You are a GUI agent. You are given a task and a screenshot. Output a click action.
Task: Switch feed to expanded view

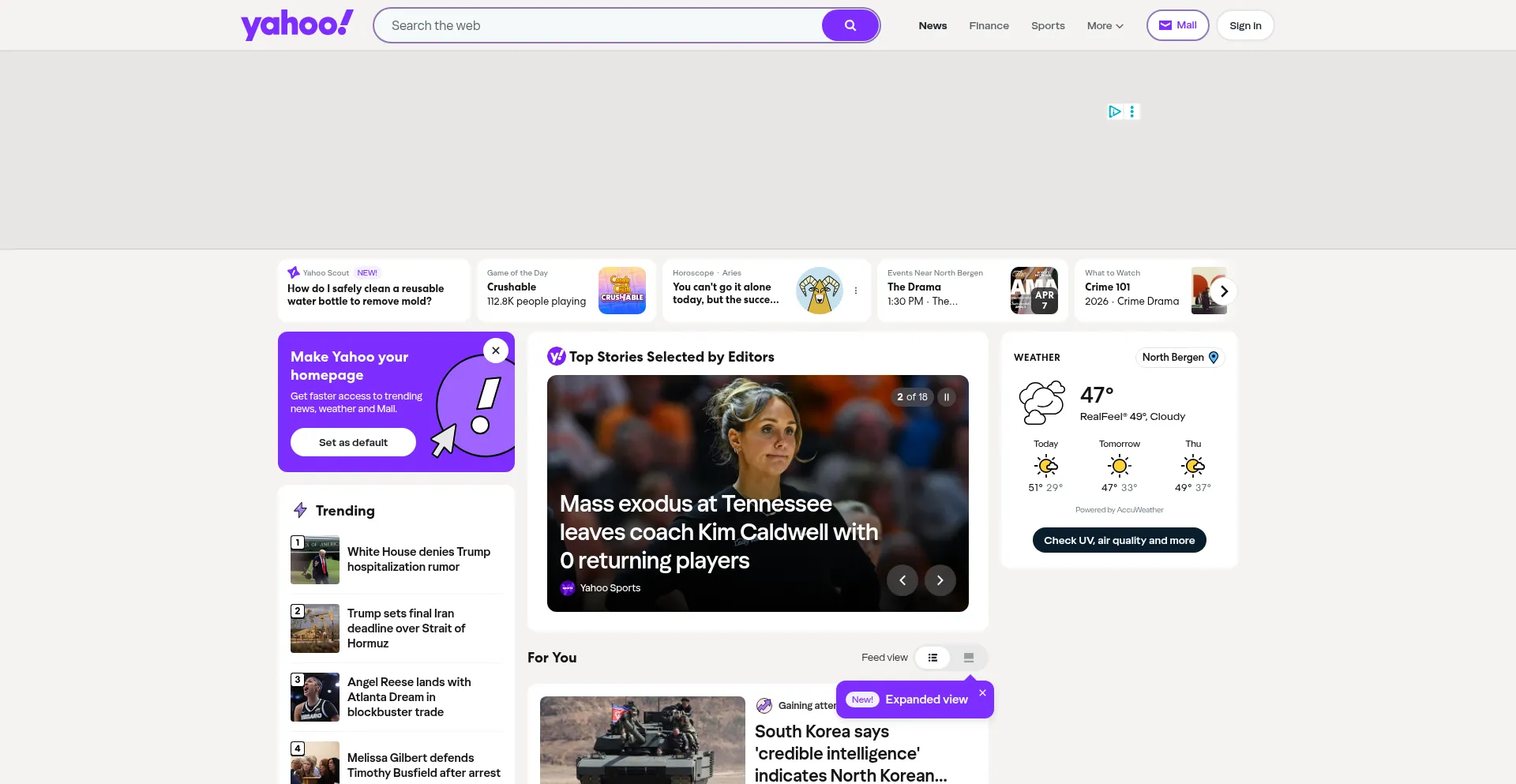(969, 658)
